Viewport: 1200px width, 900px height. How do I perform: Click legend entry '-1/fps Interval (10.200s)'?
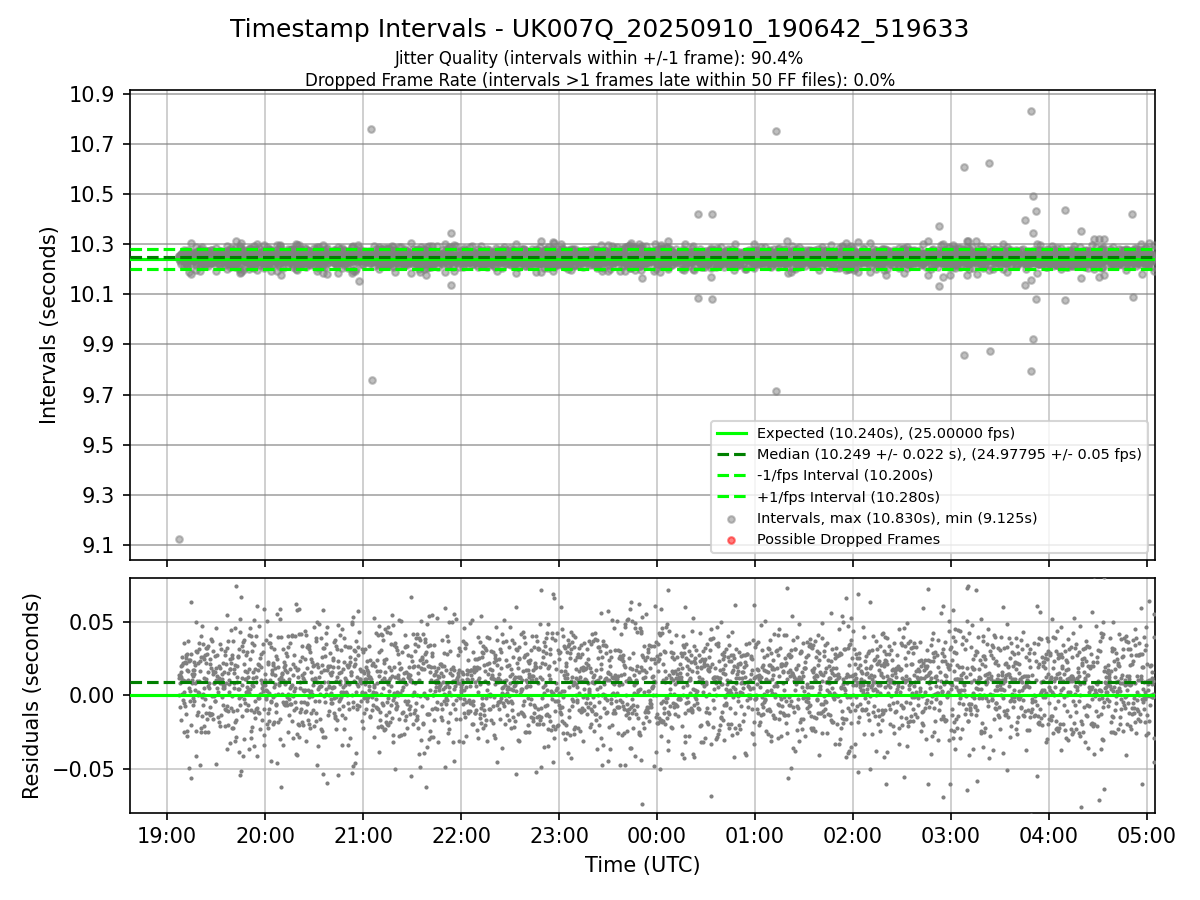pos(845,475)
